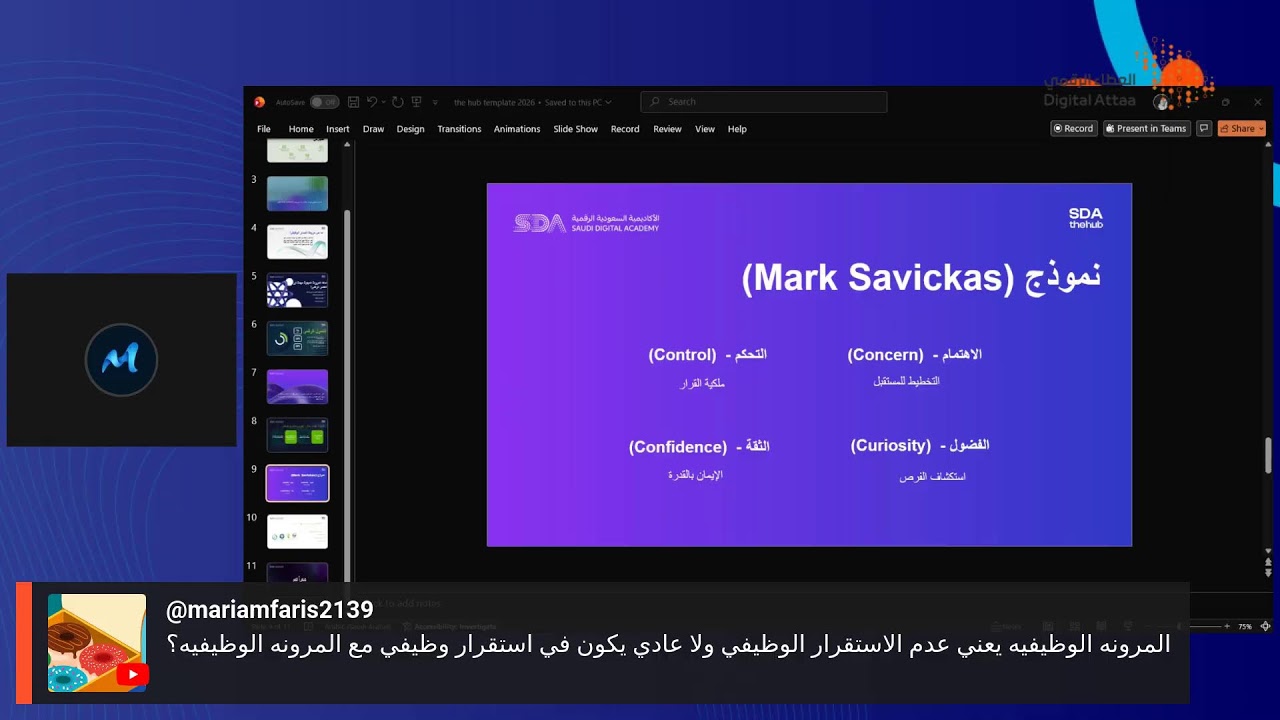The width and height of the screenshot is (1280, 720).
Task: Click the Previous Slide double-arrow icon
Action: pyautogui.click(x=1268, y=561)
